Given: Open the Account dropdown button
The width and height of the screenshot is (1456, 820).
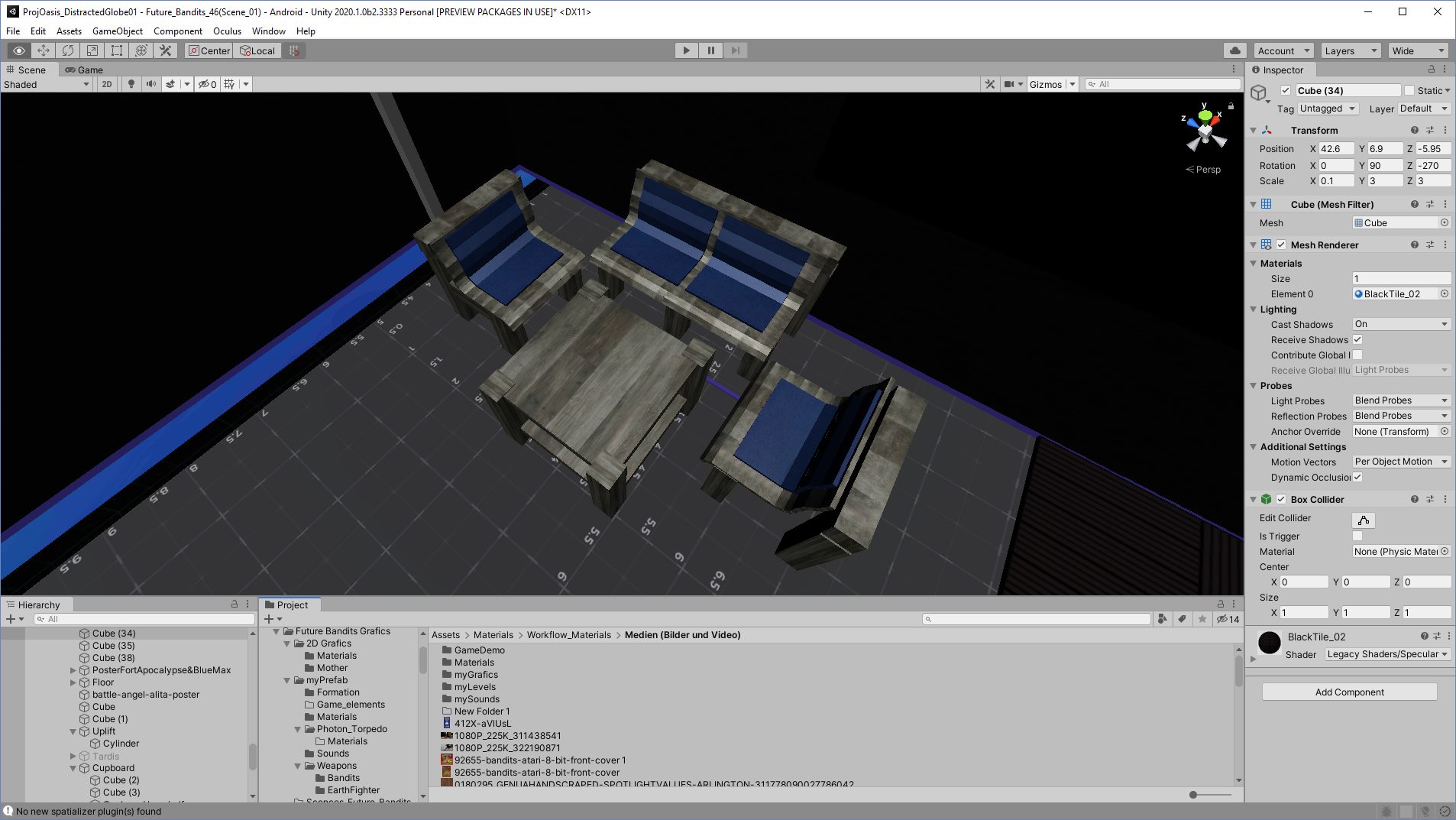Looking at the screenshot, I should point(1283,50).
